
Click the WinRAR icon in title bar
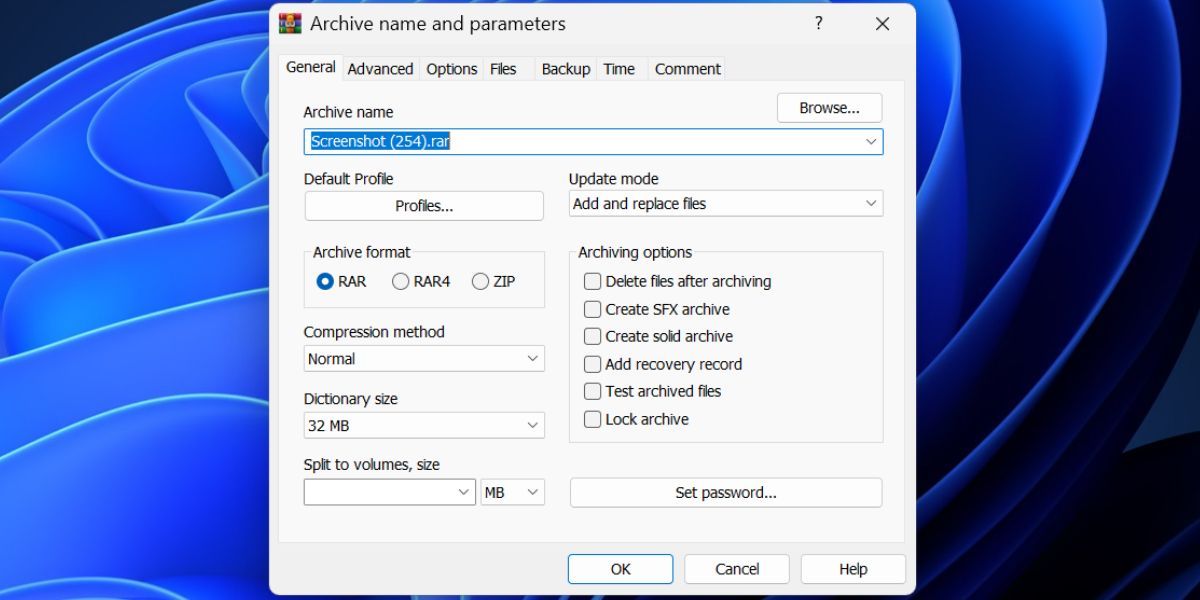[x=290, y=24]
